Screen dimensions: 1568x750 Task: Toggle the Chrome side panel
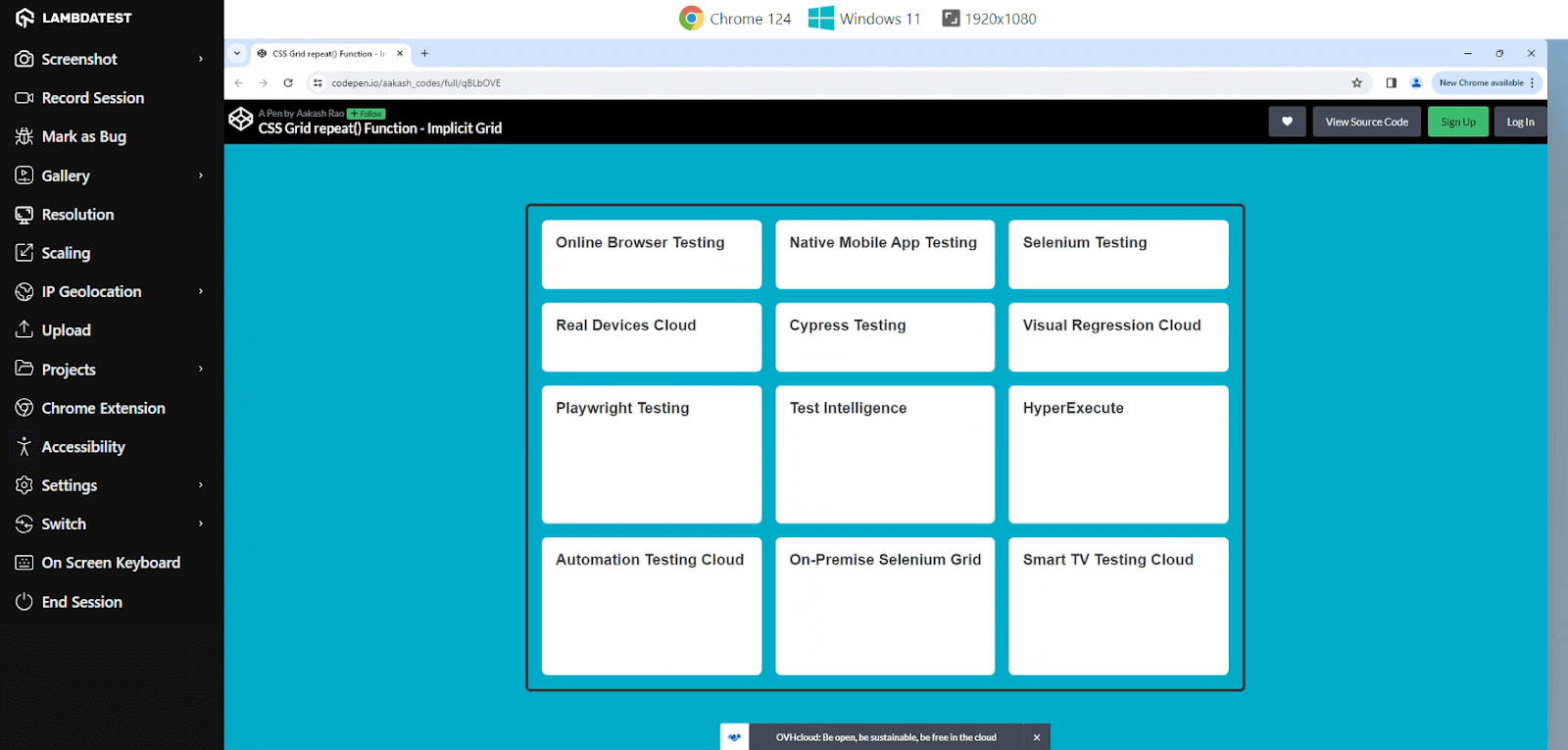1391,83
